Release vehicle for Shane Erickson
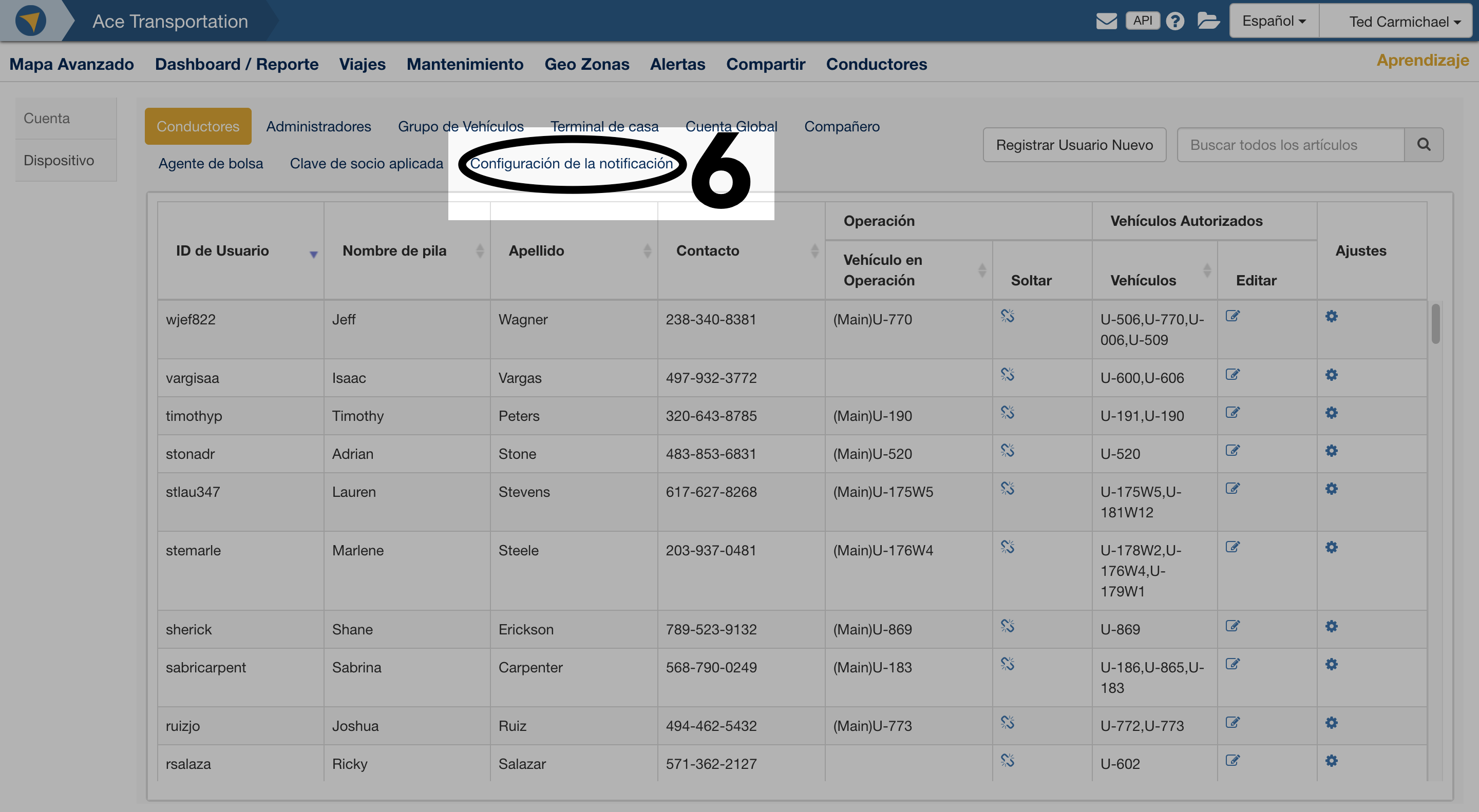Viewport: 1479px width, 812px height. 1007,626
